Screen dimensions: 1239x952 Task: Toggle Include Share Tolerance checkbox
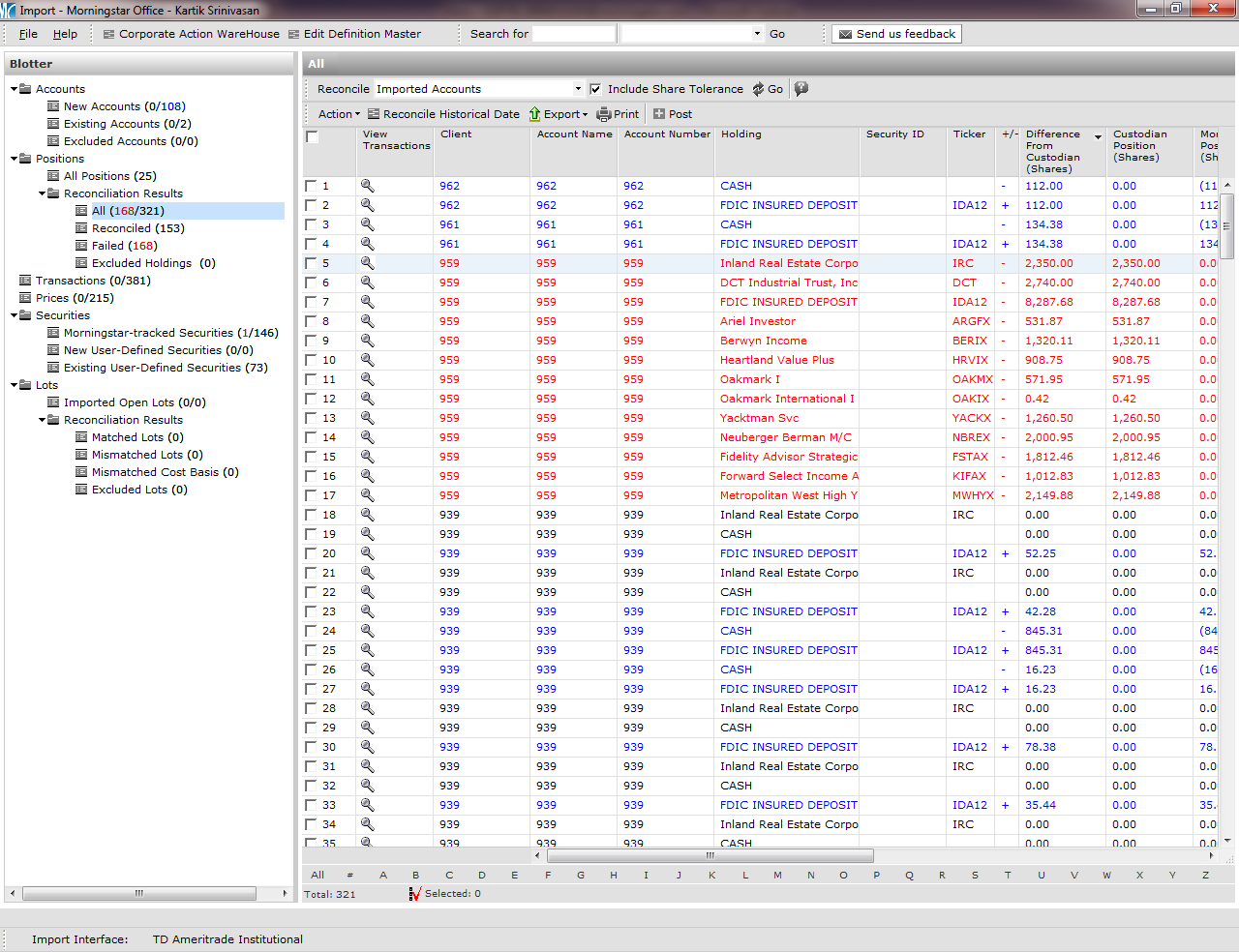tap(595, 89)
